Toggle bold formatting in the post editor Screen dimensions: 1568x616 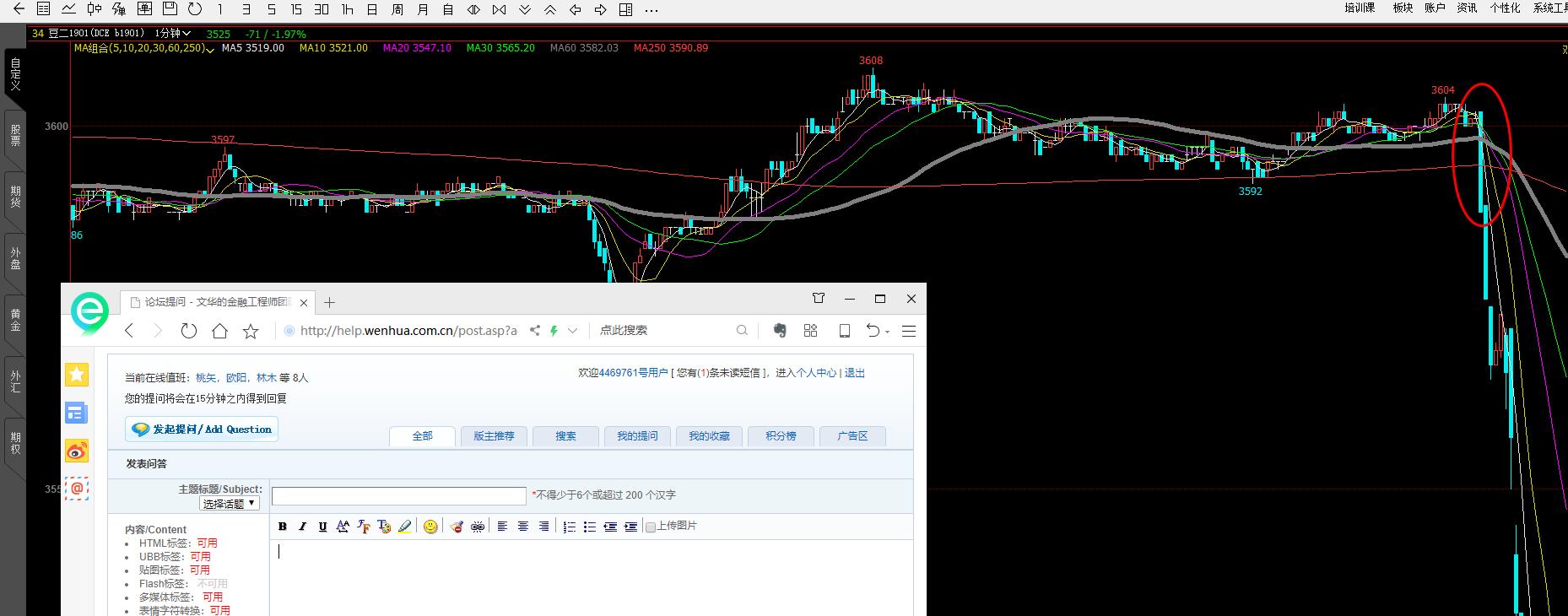[283, 527]
